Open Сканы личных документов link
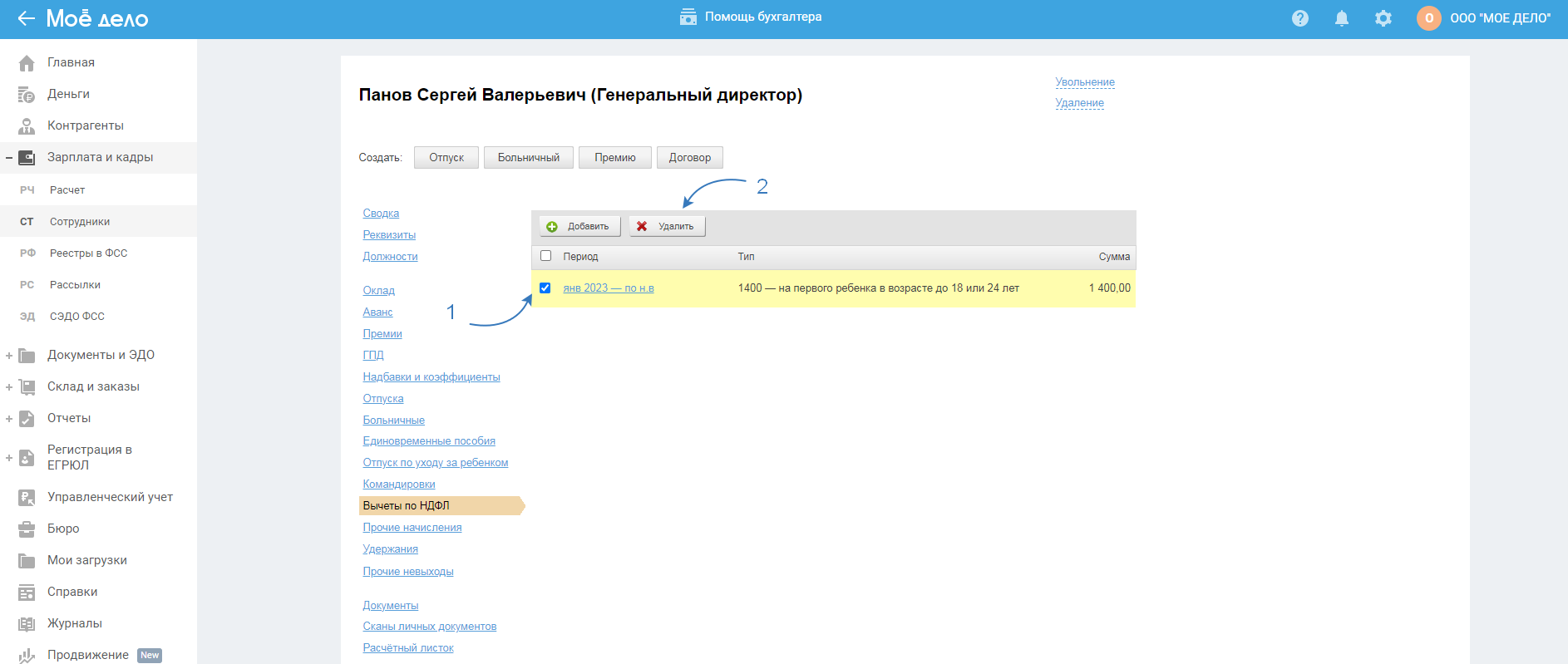The height and width of the screenshot is (664, 1568). click(x=430, y=627)
